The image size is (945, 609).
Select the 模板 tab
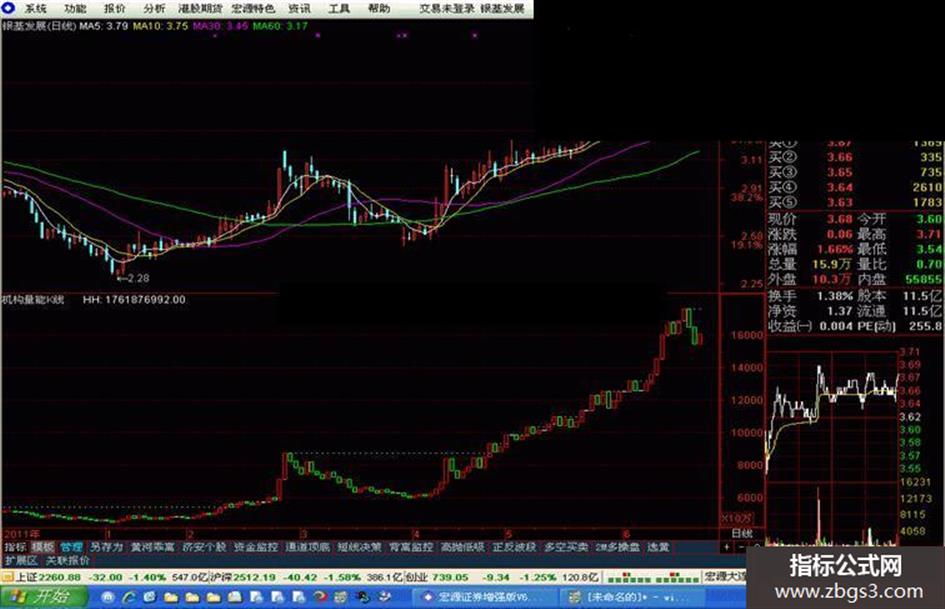tap(43, 547)
